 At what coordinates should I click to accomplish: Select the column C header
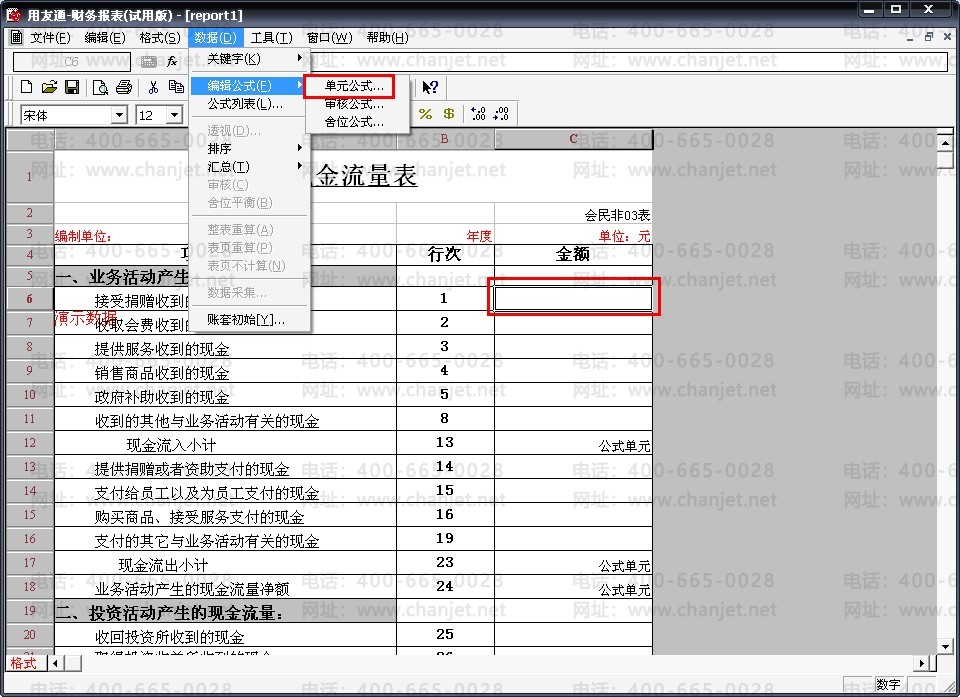[573, 139]
